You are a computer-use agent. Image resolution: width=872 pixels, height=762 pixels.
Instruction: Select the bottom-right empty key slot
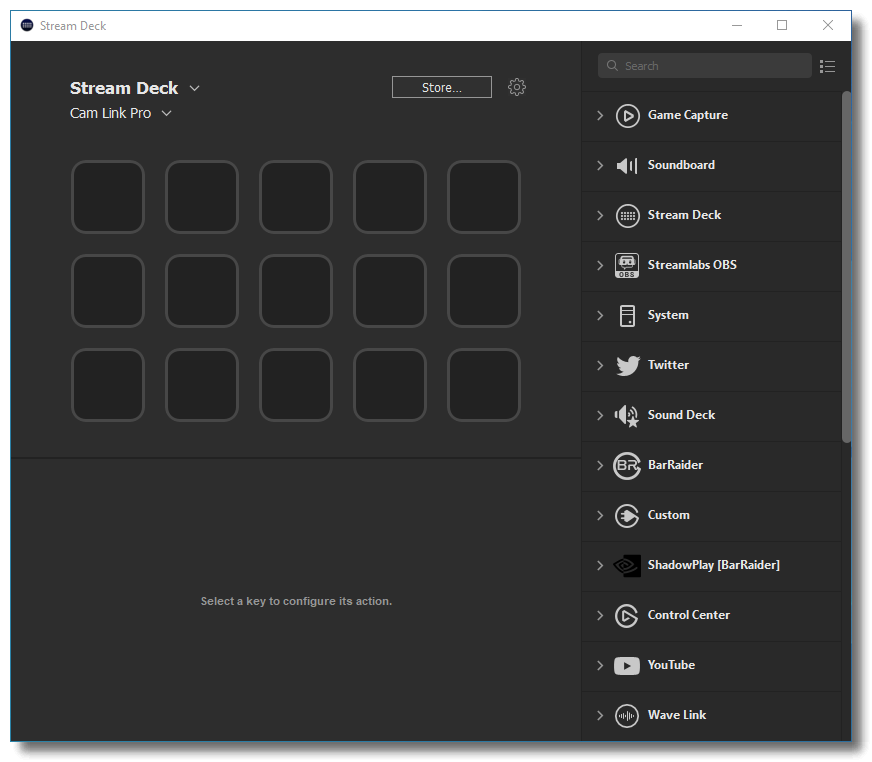[484, 385]
